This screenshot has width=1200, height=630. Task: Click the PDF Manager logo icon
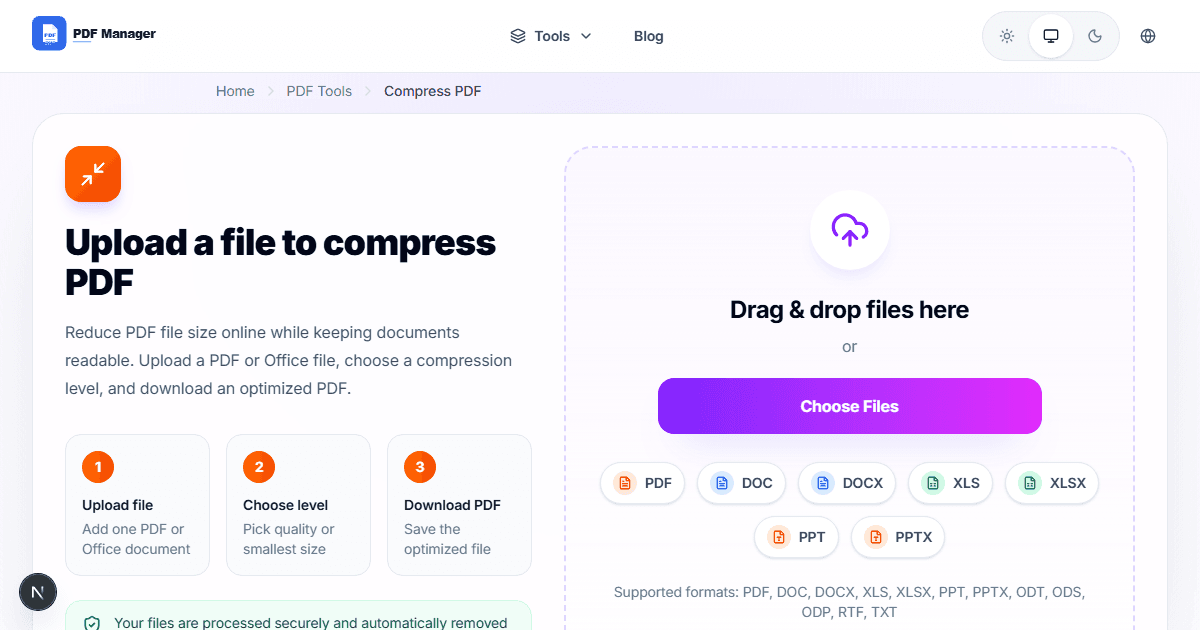(x=49, y=34)
